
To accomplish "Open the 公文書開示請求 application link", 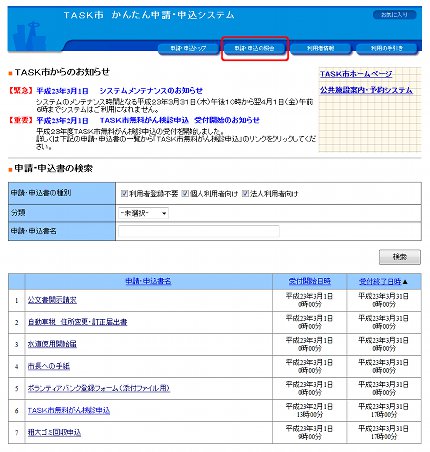I will [x=52, y=300].
